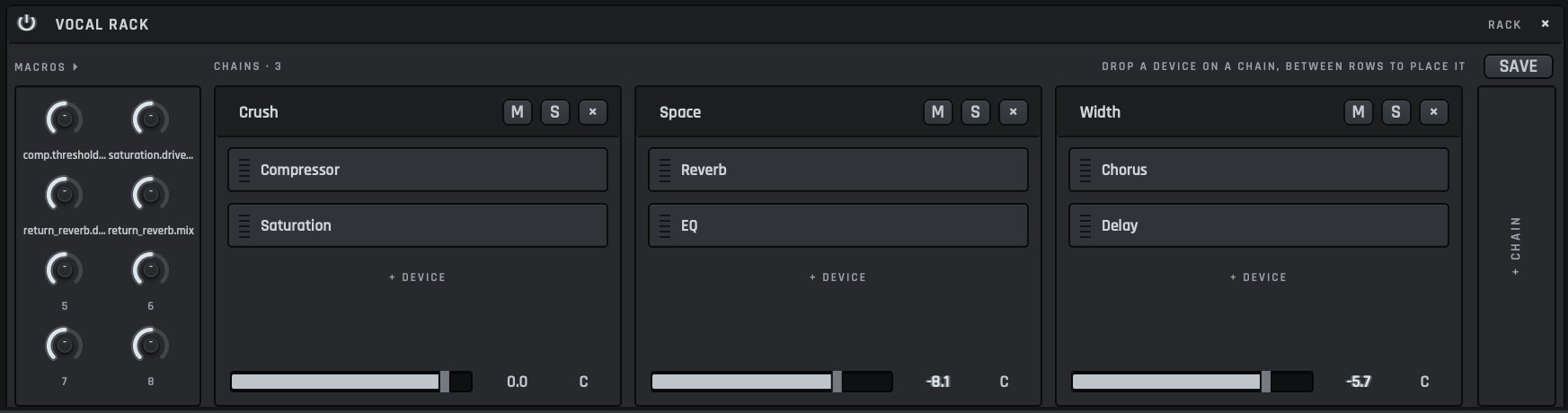
Task: Click the Crush chain name
Action: click(259, 112)
